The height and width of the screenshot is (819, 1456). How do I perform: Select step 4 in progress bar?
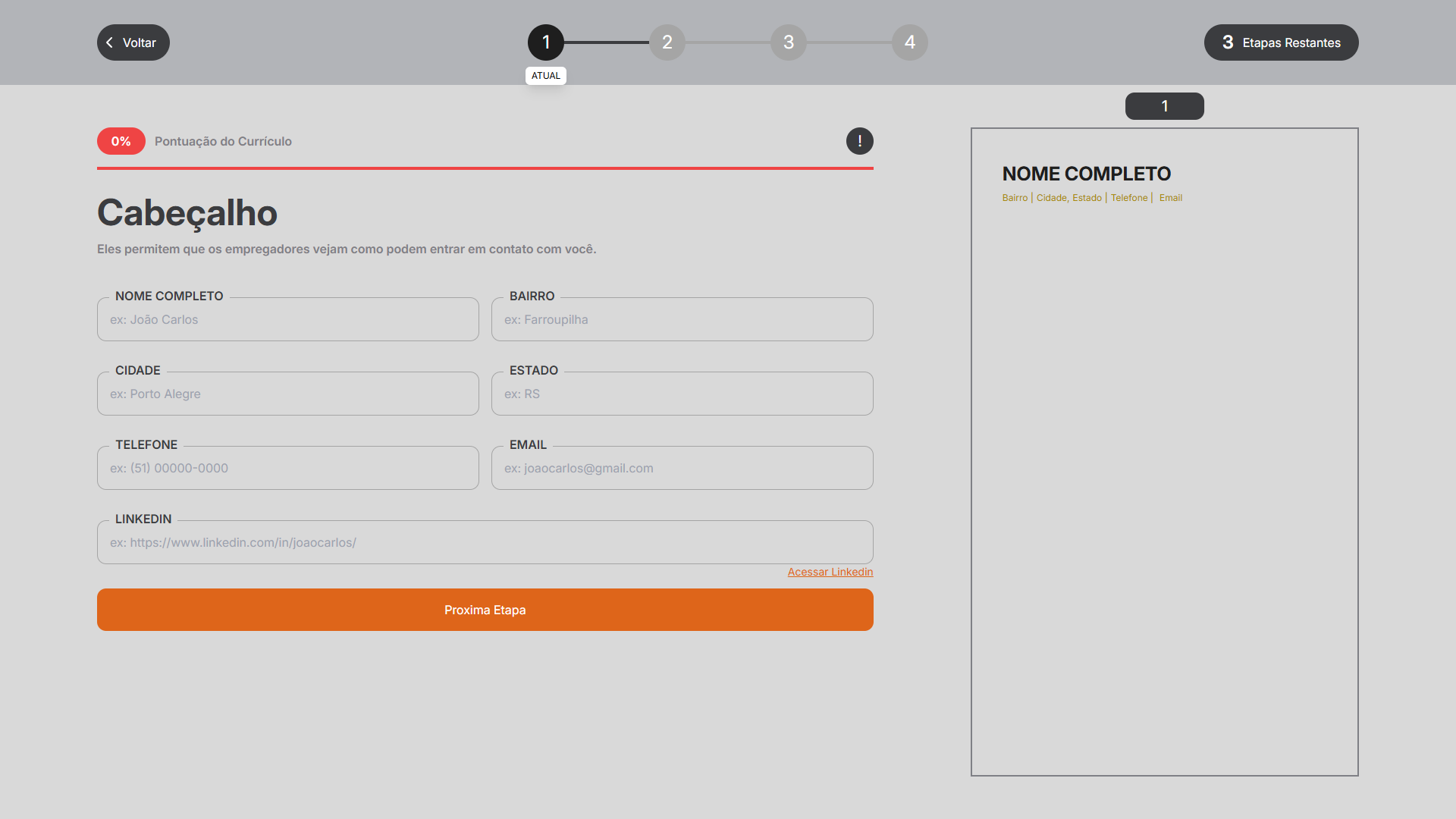909,42
